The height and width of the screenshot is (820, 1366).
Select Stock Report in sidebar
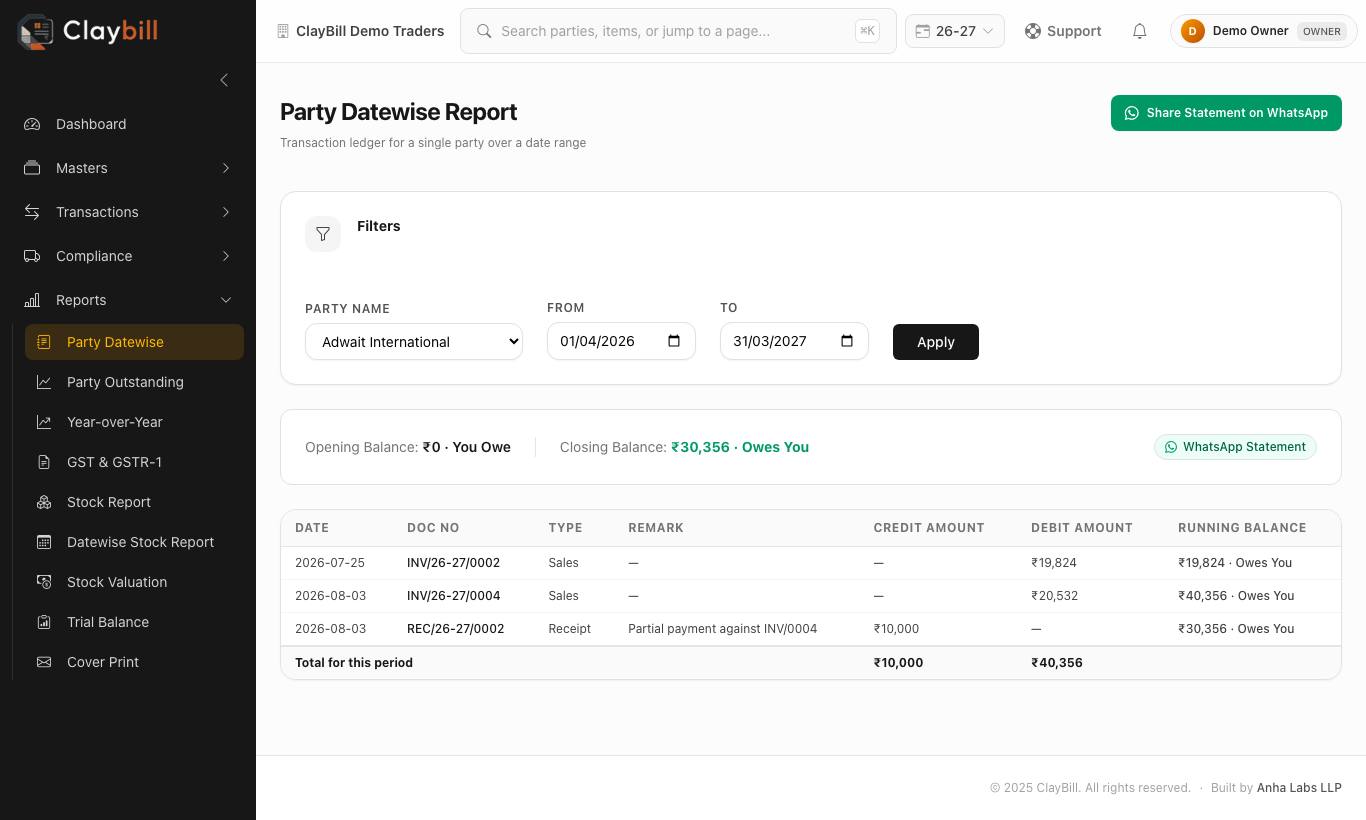[x=134, y=502]
